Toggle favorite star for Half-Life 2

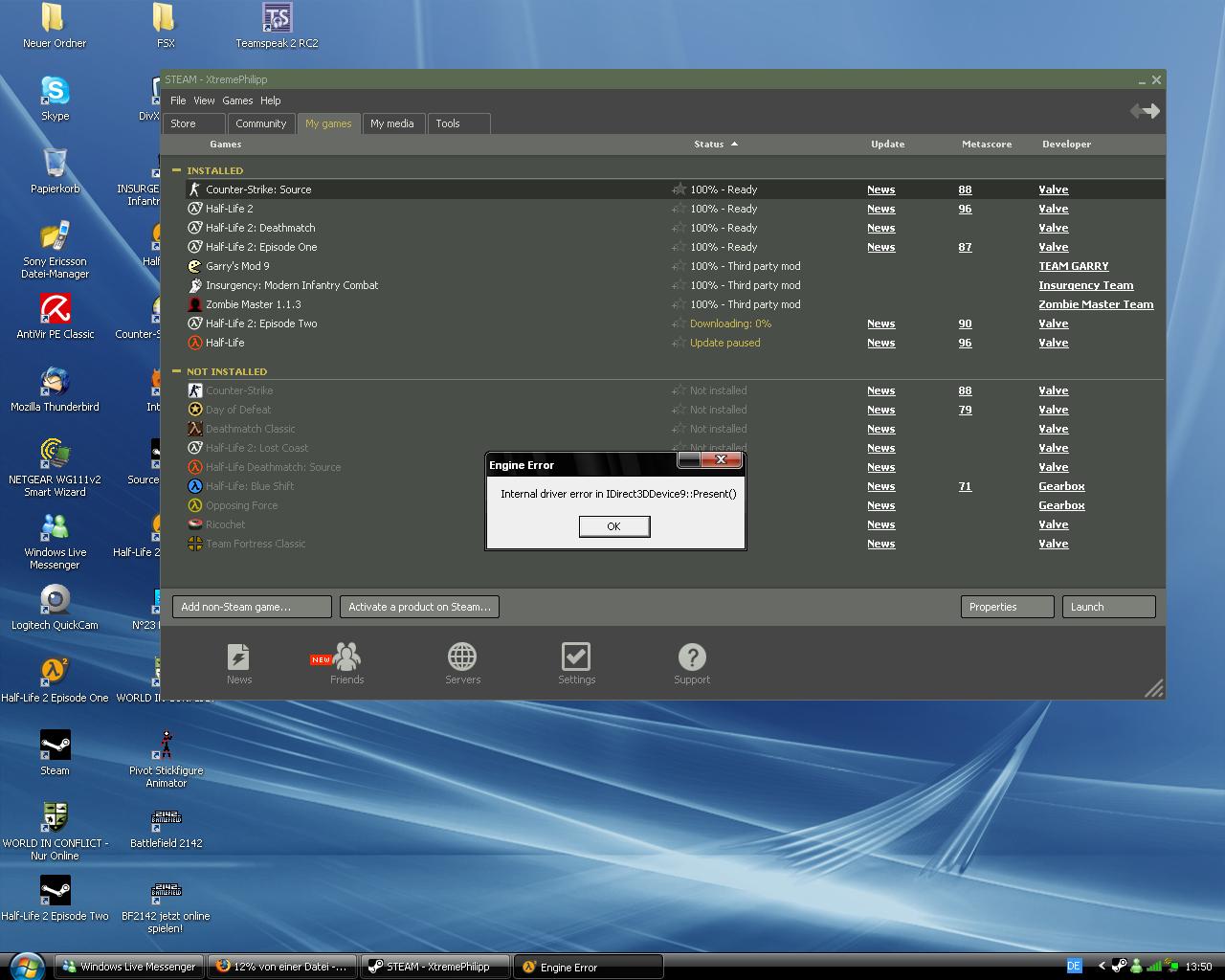679,209
